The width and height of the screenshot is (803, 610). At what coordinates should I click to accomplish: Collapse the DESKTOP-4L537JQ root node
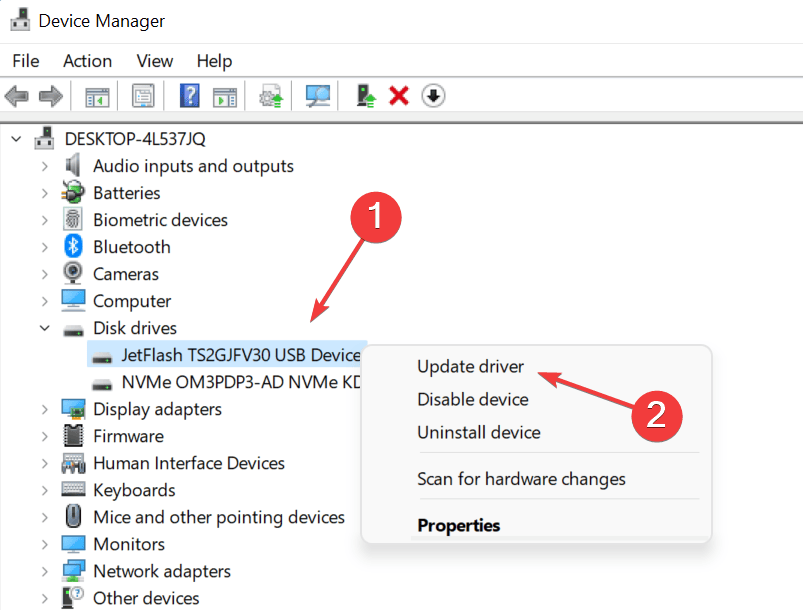point(16,139)
